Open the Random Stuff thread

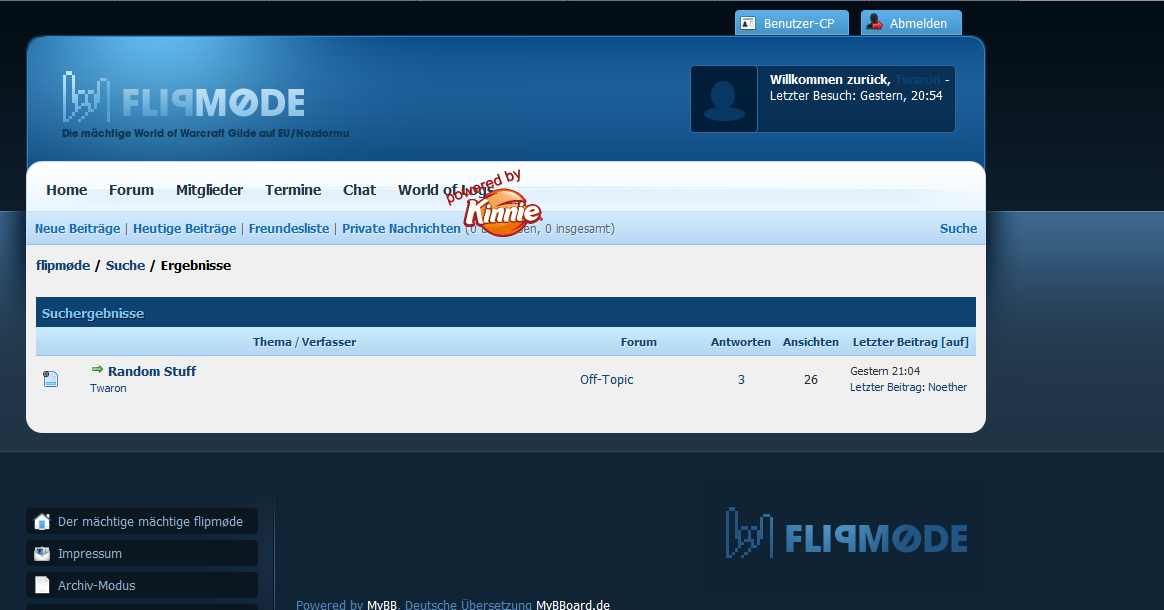tap(152, 371)
